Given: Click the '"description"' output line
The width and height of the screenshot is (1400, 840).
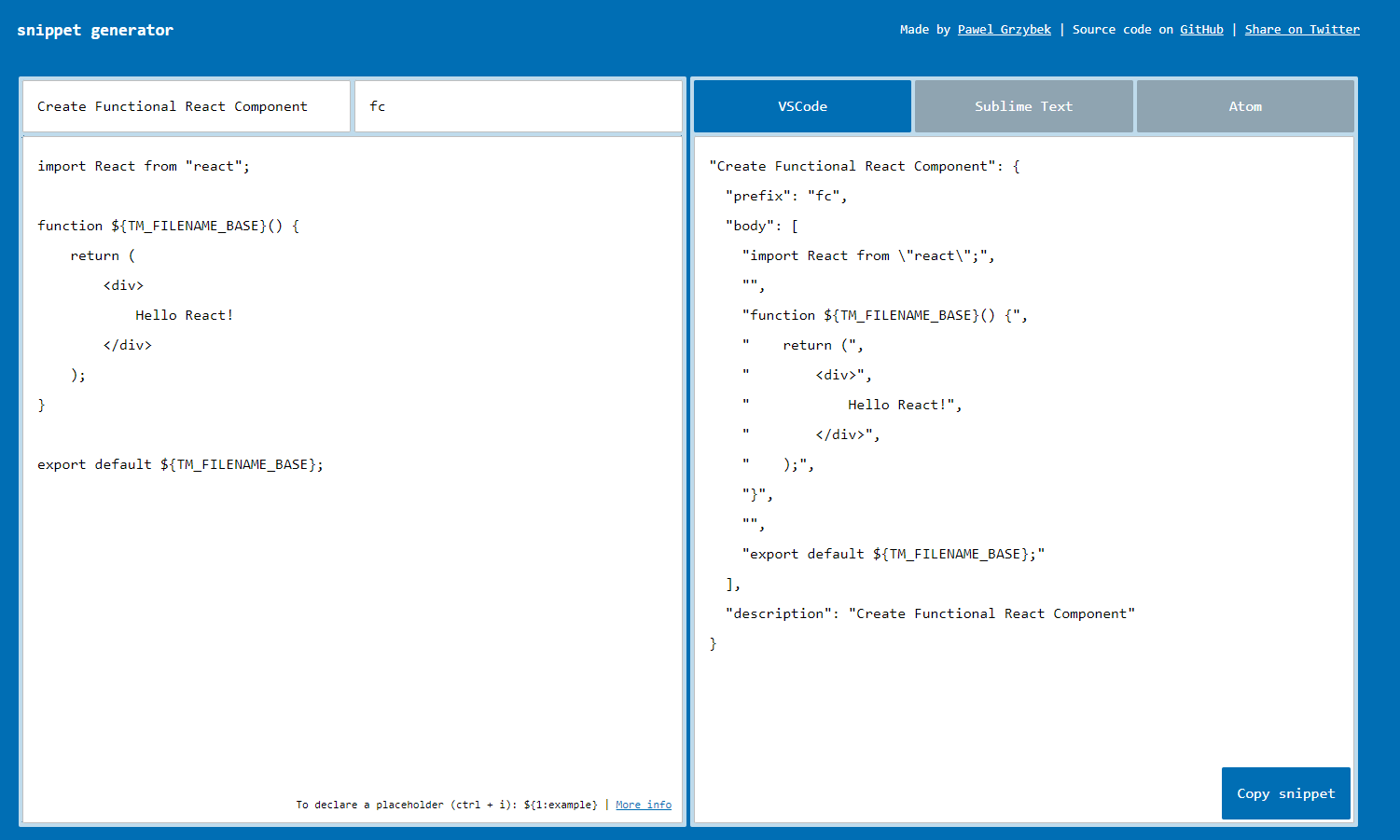Looking at the screenshot, I should point(930,613).
